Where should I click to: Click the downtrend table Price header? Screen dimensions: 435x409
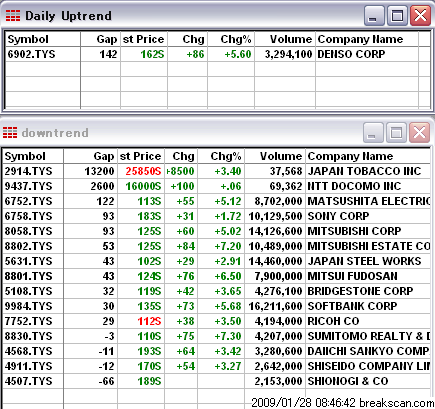click(x=141, y=156)
